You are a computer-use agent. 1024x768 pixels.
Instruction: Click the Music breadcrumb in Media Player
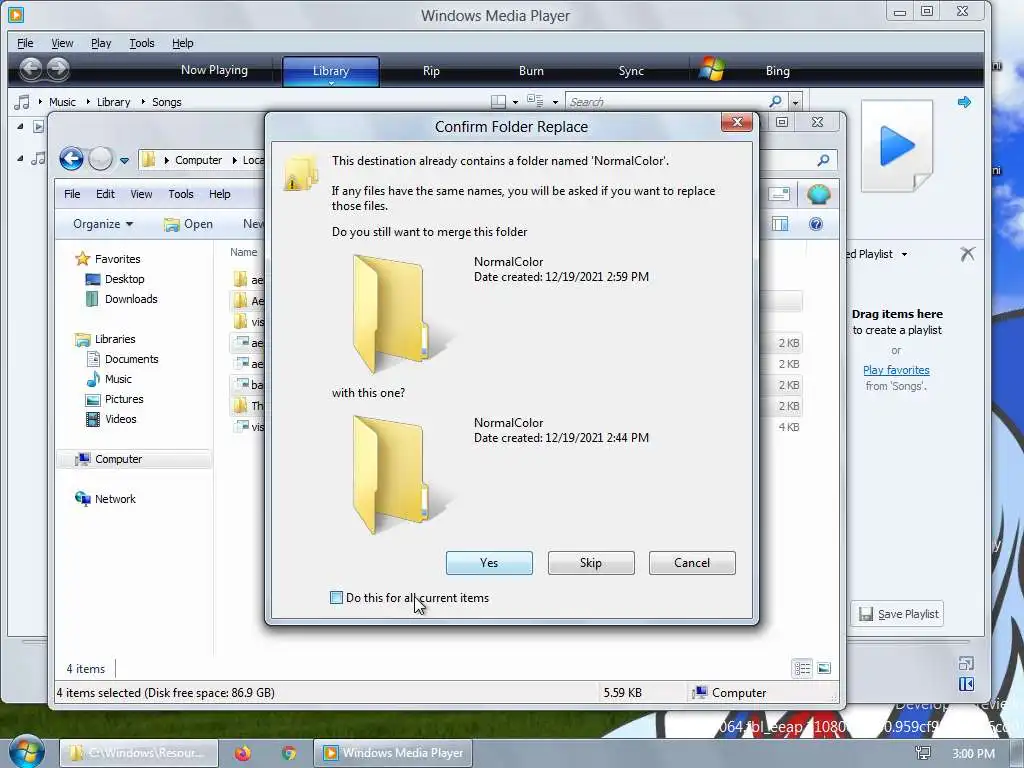tap(62, 102)
